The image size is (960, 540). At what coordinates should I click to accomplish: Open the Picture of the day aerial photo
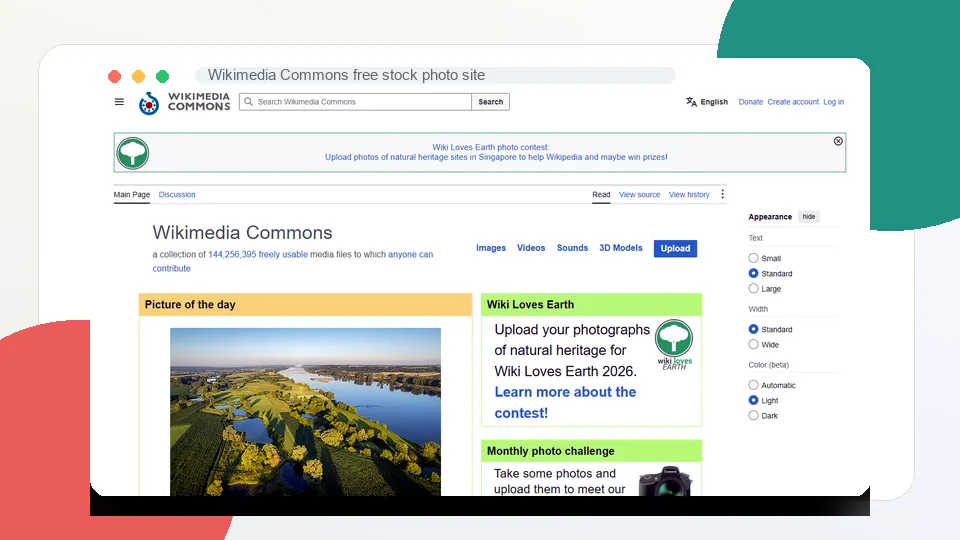pos(306,412)
